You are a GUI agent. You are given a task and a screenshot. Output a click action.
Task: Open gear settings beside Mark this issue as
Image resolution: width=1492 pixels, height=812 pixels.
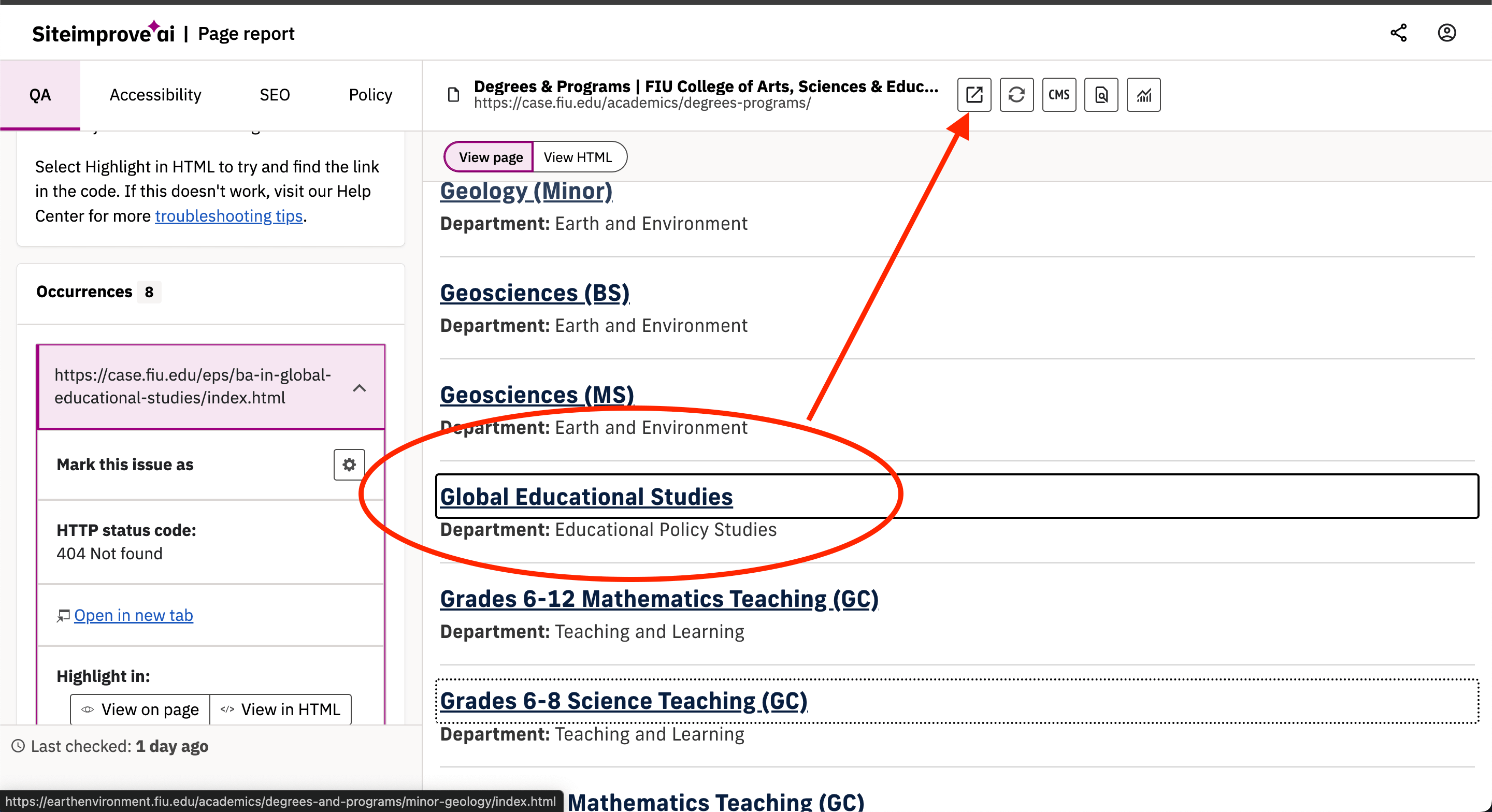(349, 465)
